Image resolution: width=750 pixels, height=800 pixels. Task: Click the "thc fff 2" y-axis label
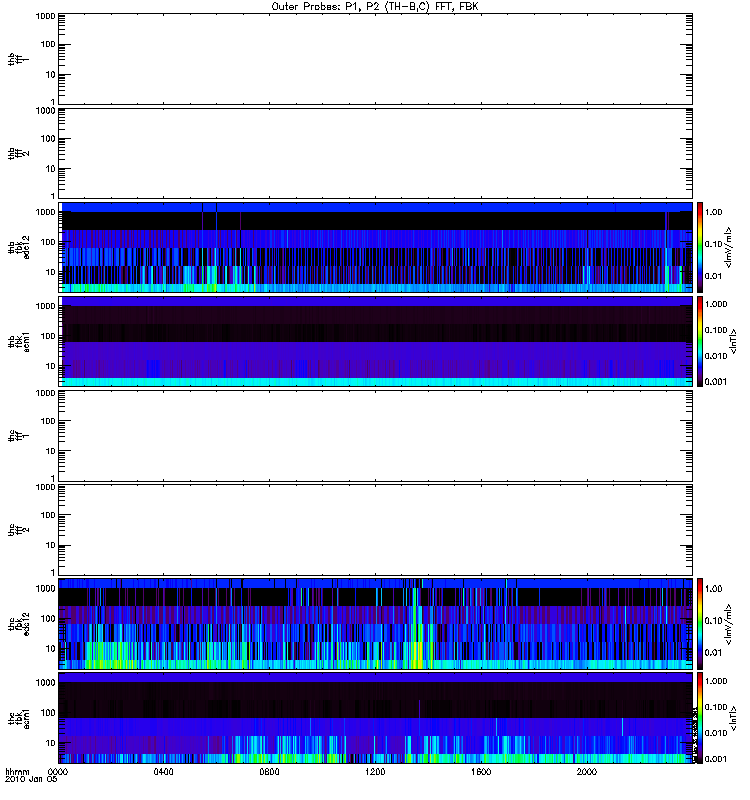19,530
